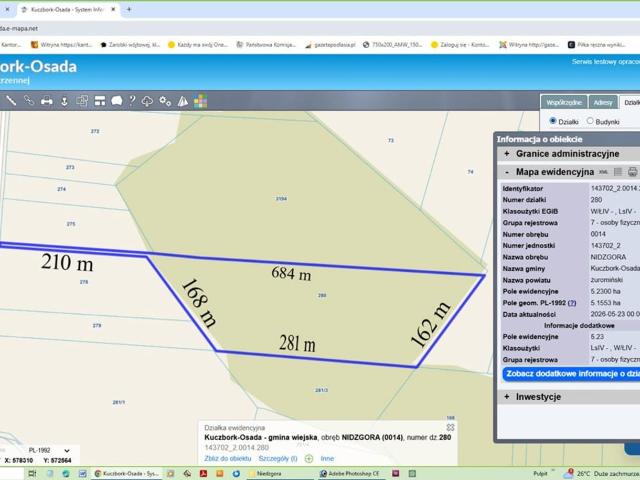Open the PL-1992 coordinate system dropdown
This screenshot has width=640, height=480.
pyautogui.click(x=49, y=450)
